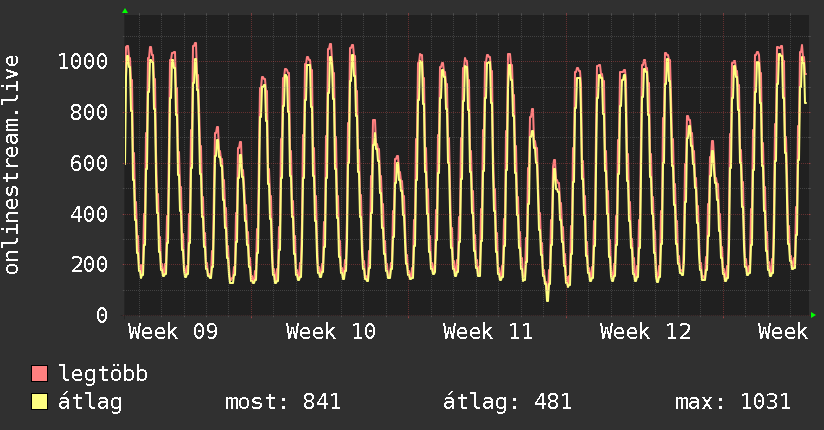Click the red legtöbb legend color swatch

point(40,374)
